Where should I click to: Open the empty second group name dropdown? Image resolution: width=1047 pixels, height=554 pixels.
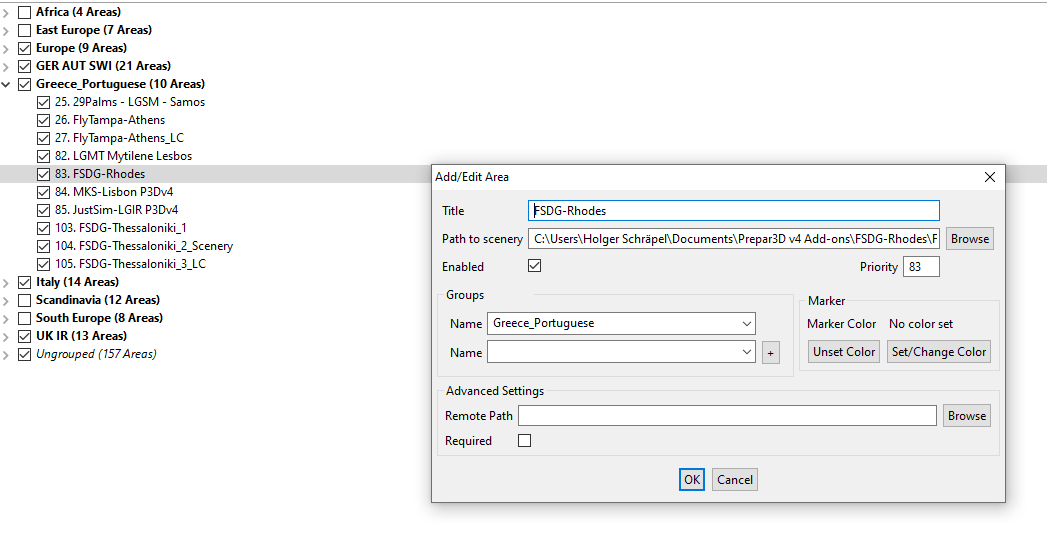pyautogui.click(x=747, y=352)
